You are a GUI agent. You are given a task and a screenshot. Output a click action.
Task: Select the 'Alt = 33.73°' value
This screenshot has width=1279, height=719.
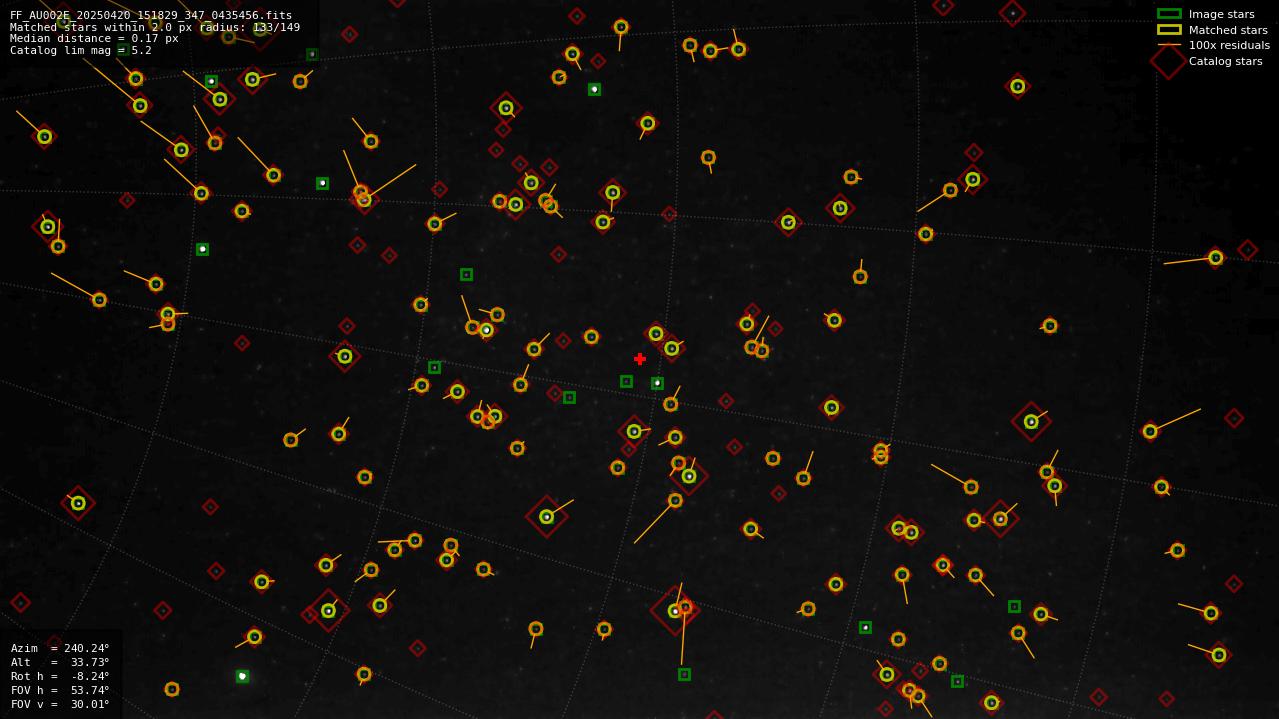point(60,662)
